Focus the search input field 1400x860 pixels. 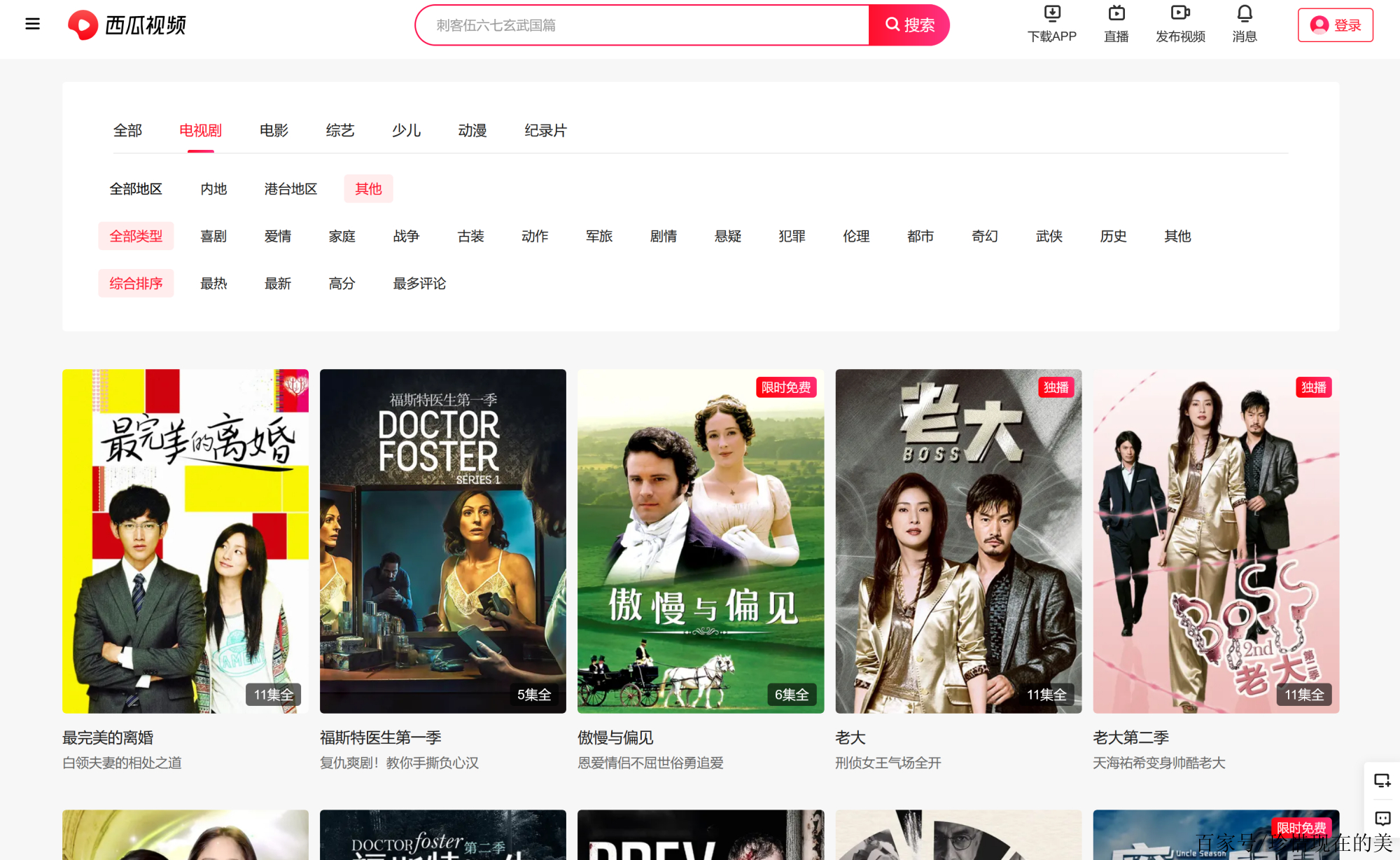tap(641, 25)
